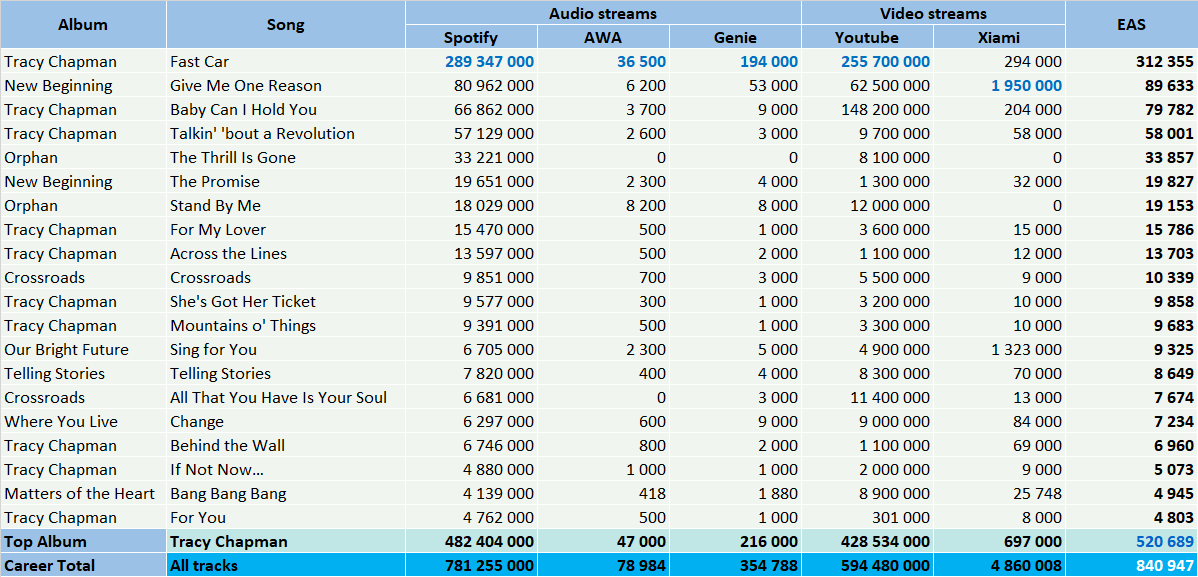
Task: Click Matters of the Heart album cell
Action: point(83,494)
